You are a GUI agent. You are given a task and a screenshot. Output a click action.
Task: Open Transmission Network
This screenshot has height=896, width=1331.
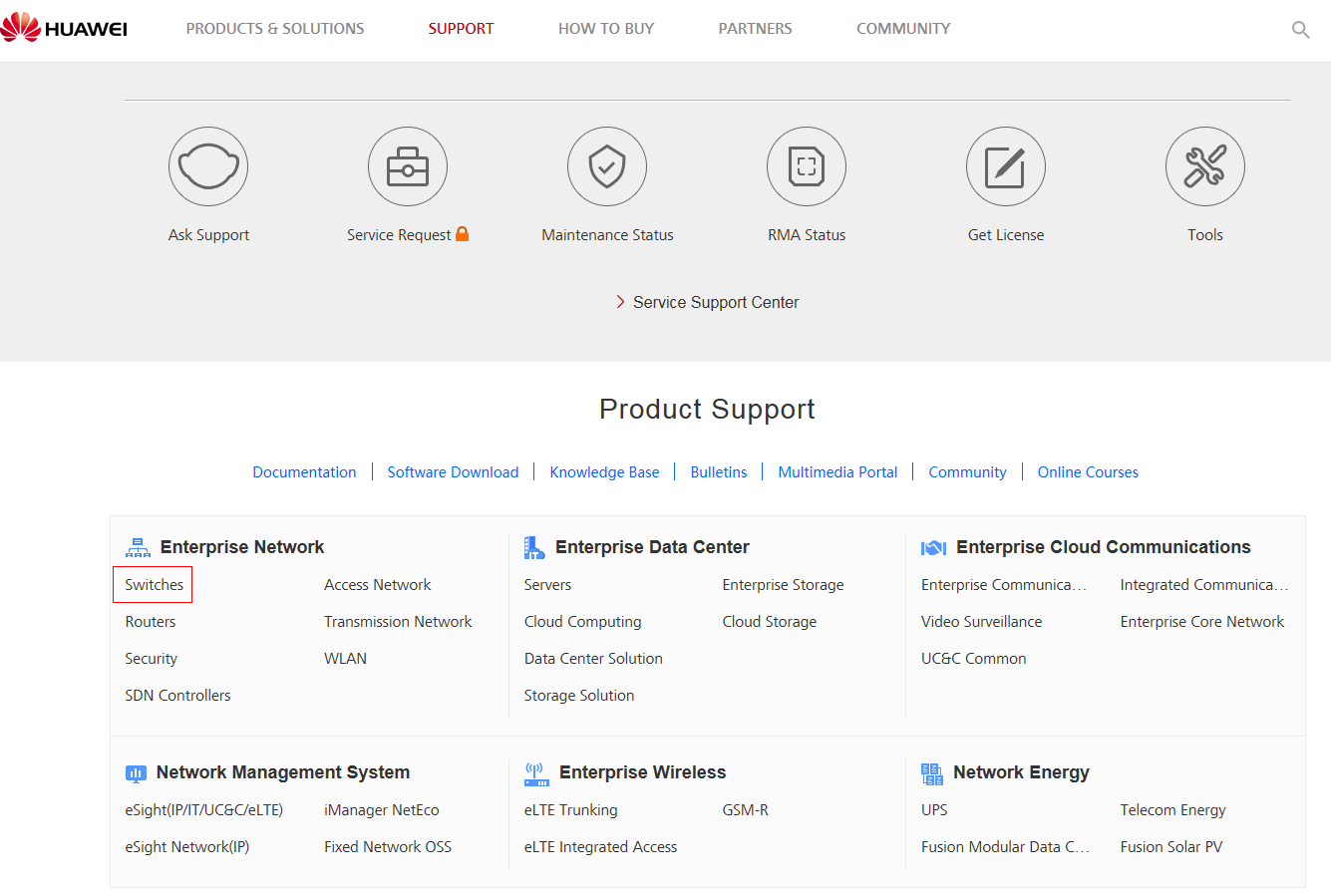pyautogui.click(x=398, y=622)
